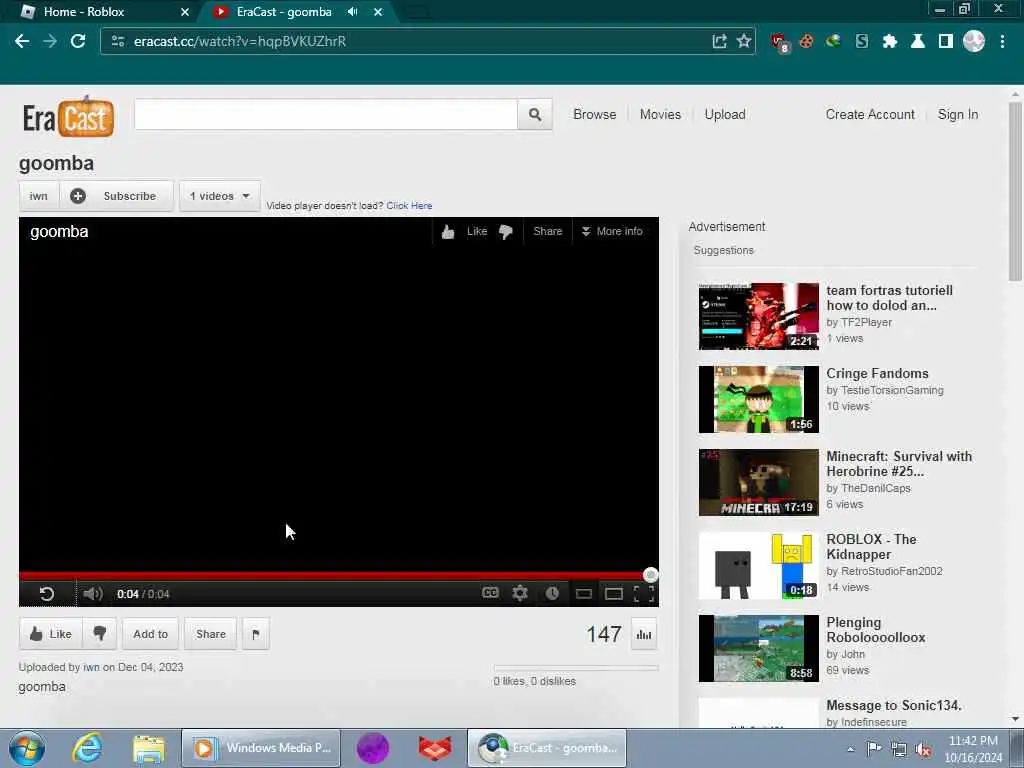The image size is (1024, 768).
Task: Open the Windows Start button
Action: (x=27, y=748)
